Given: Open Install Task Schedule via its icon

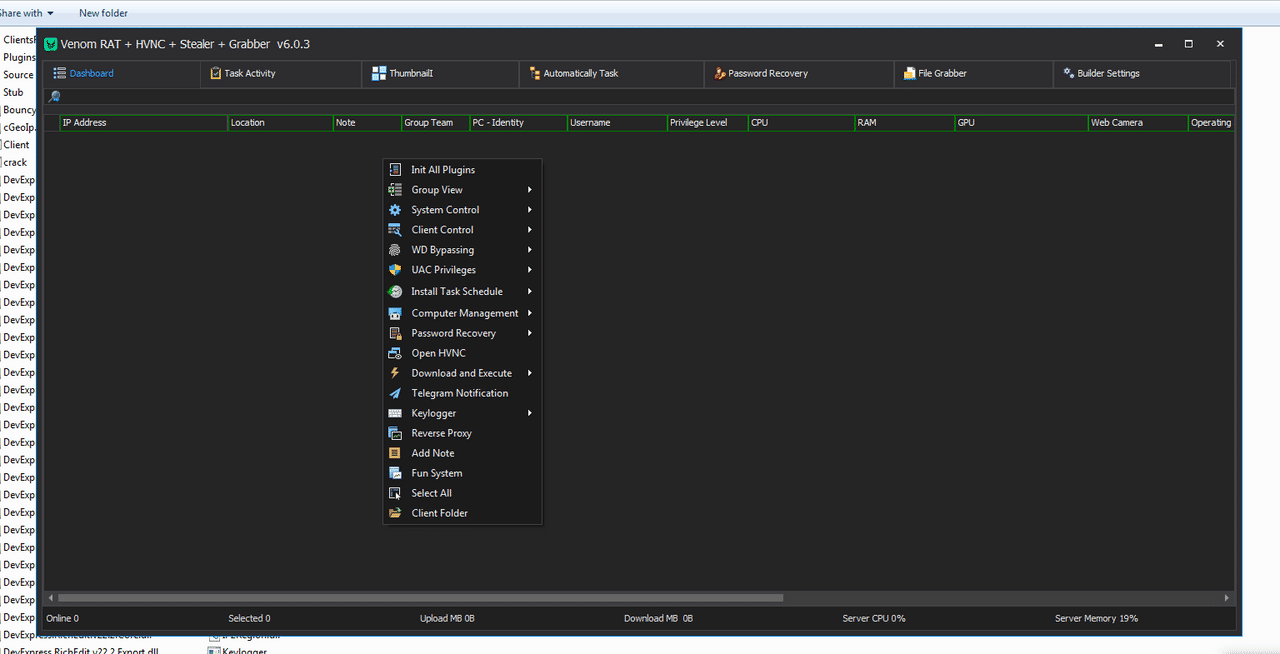Looking at the screenshot, I should click(x=396, y=291).
